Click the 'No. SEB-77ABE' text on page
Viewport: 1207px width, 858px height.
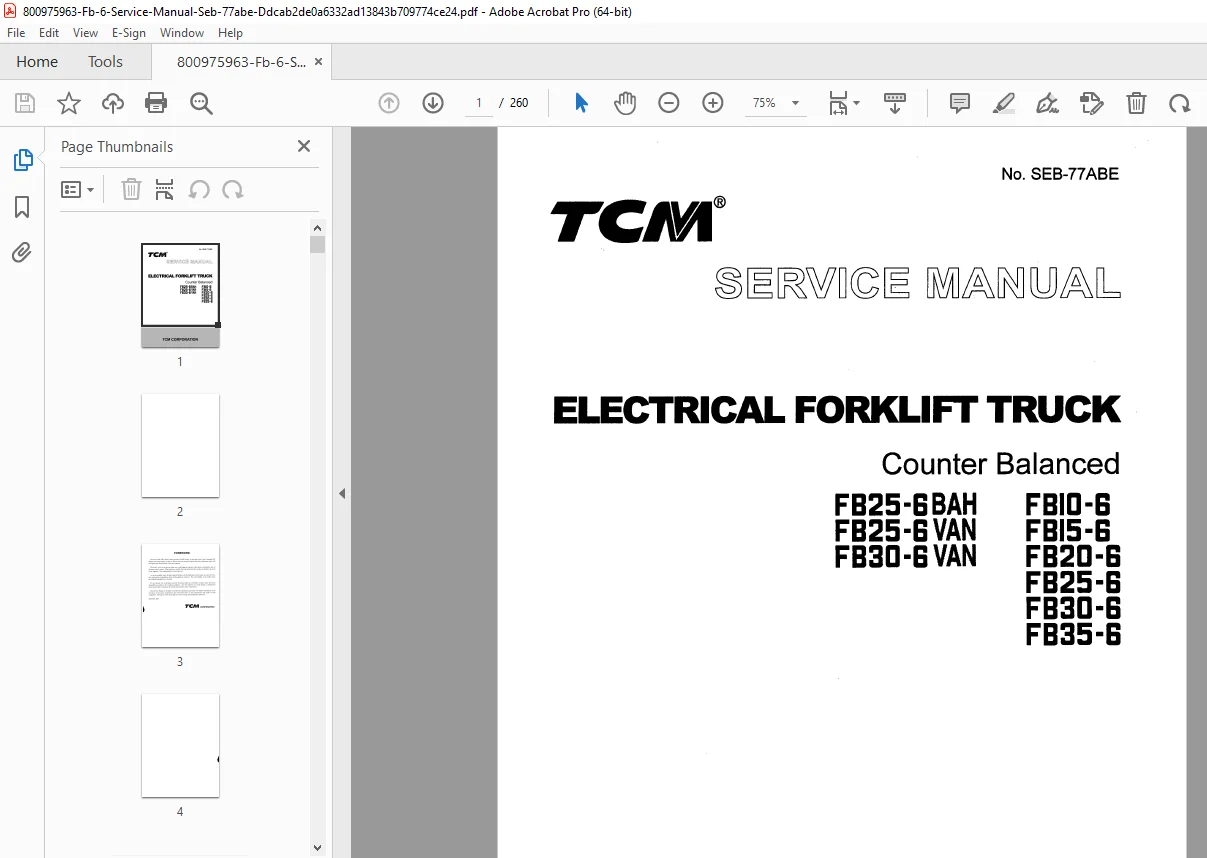[1060, 174]
